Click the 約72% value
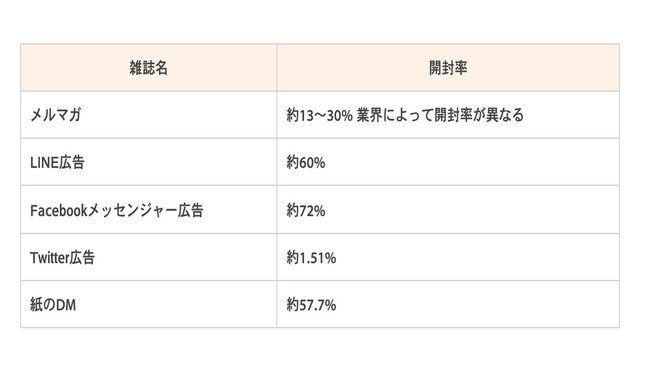The height and width of the screenshot is (366, 650). coord(306,211)
